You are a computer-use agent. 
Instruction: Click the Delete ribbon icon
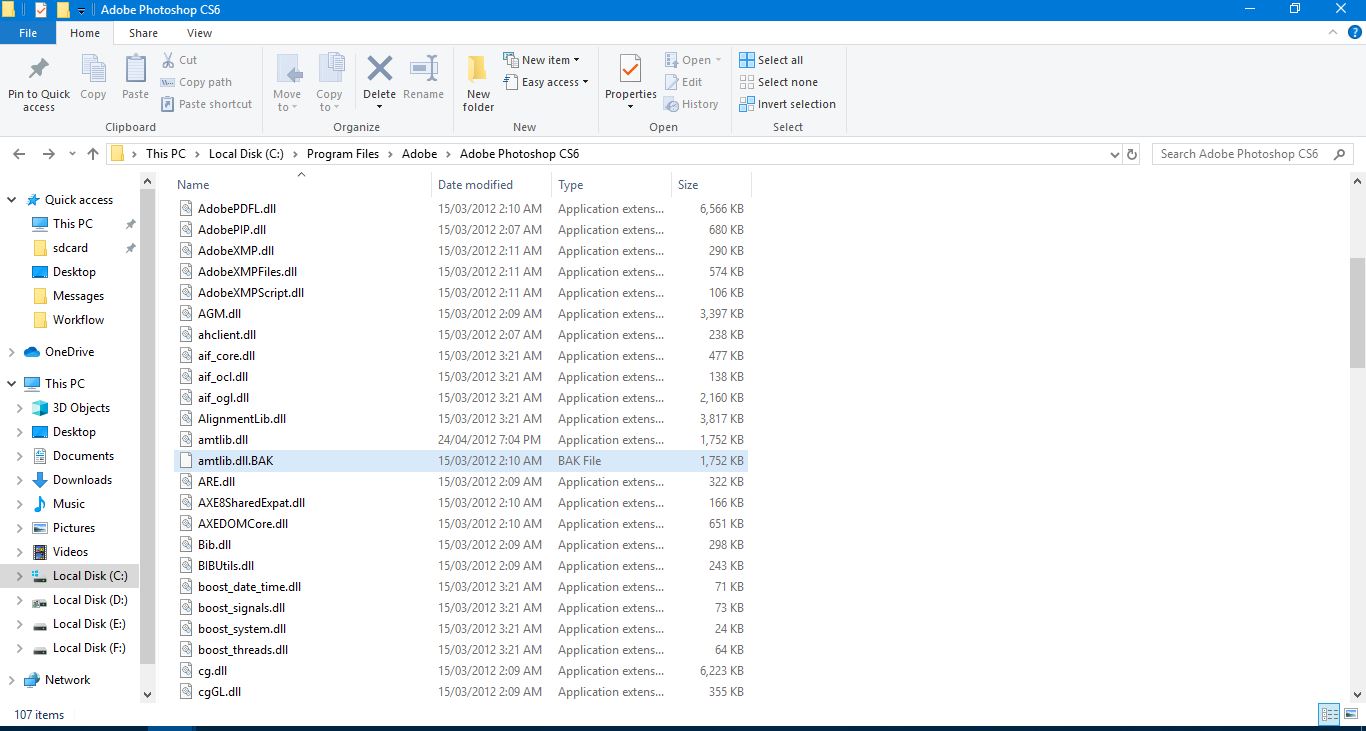coord(379,70)
